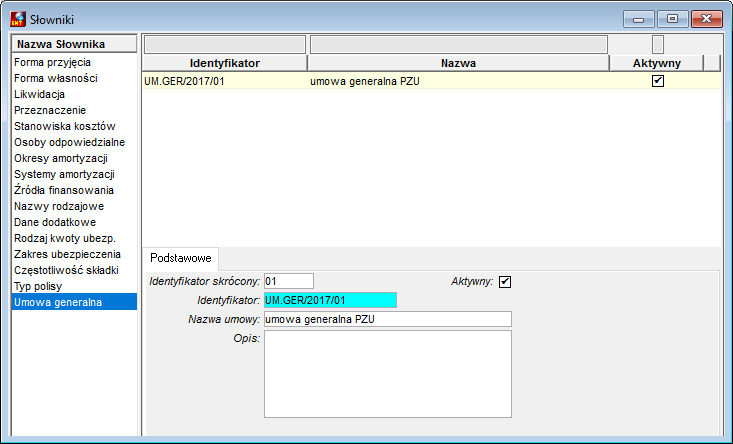Toggle the Aktywny checkbox in details form
Viewport: 733px width, 444px height.
click(x=505, y=282)
